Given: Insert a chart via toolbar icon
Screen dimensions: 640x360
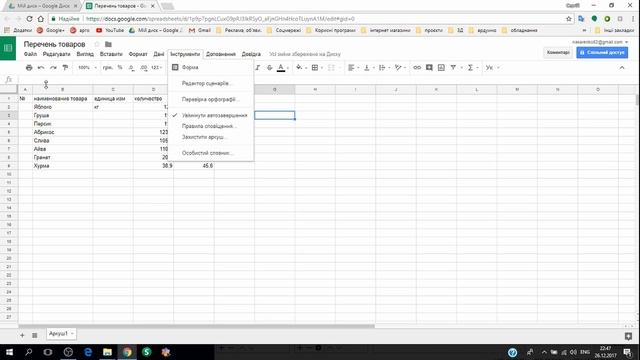Looking at the screenshot, I should (441, 67).
